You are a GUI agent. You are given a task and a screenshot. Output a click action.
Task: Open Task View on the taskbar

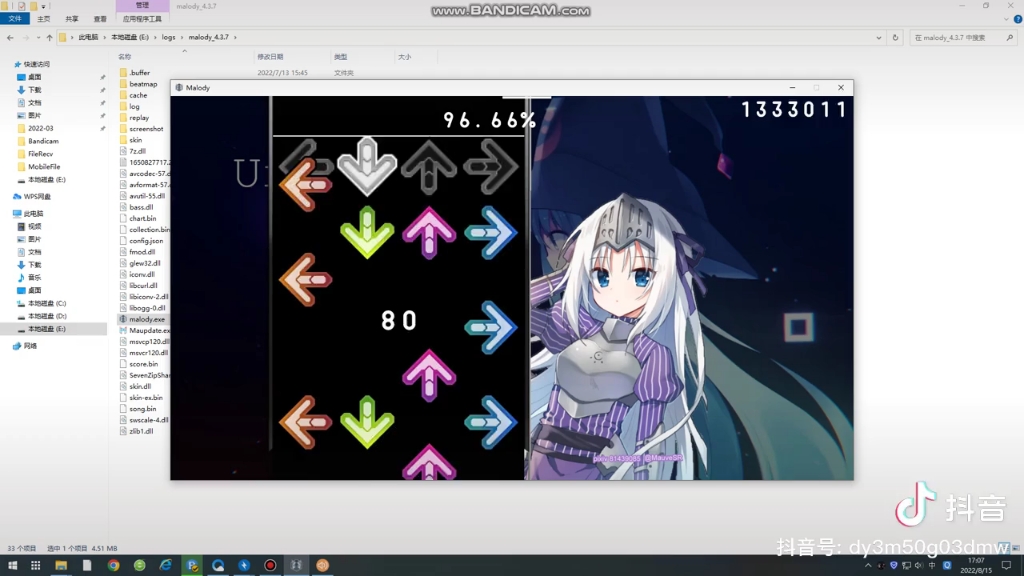(35, 566)
